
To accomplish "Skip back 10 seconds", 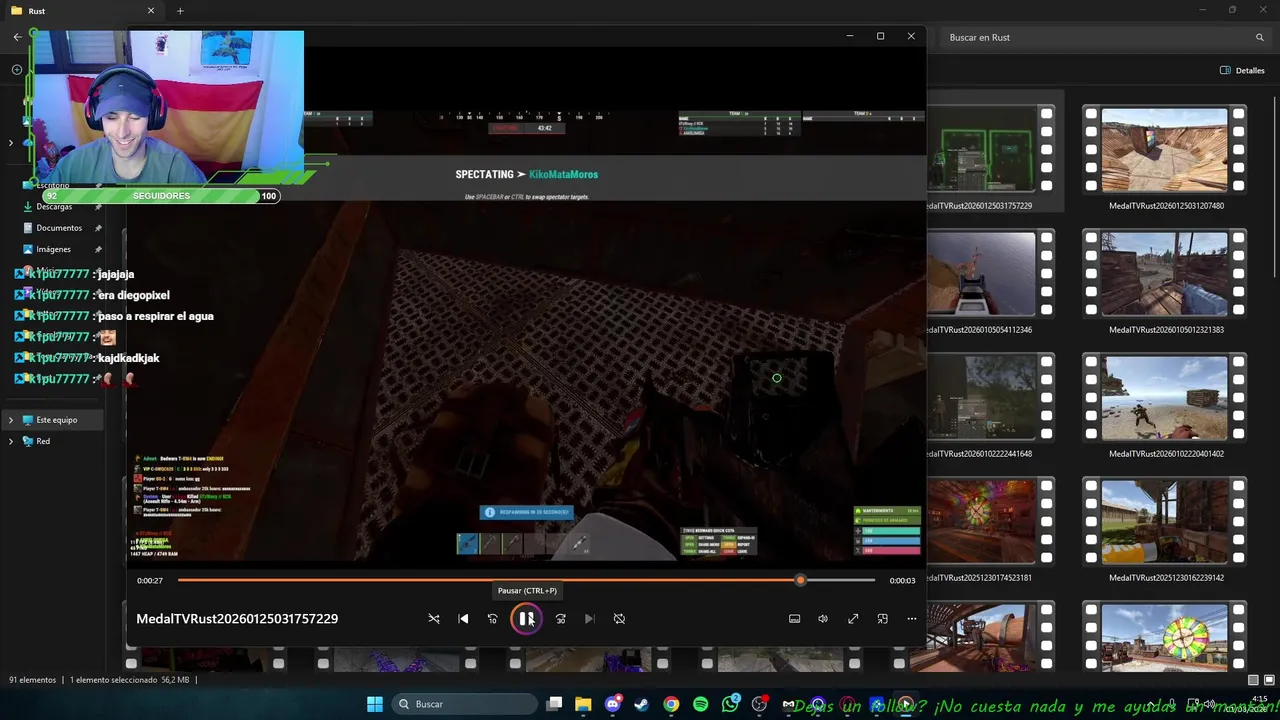I will pyautogui.click(x=492, y=619).
